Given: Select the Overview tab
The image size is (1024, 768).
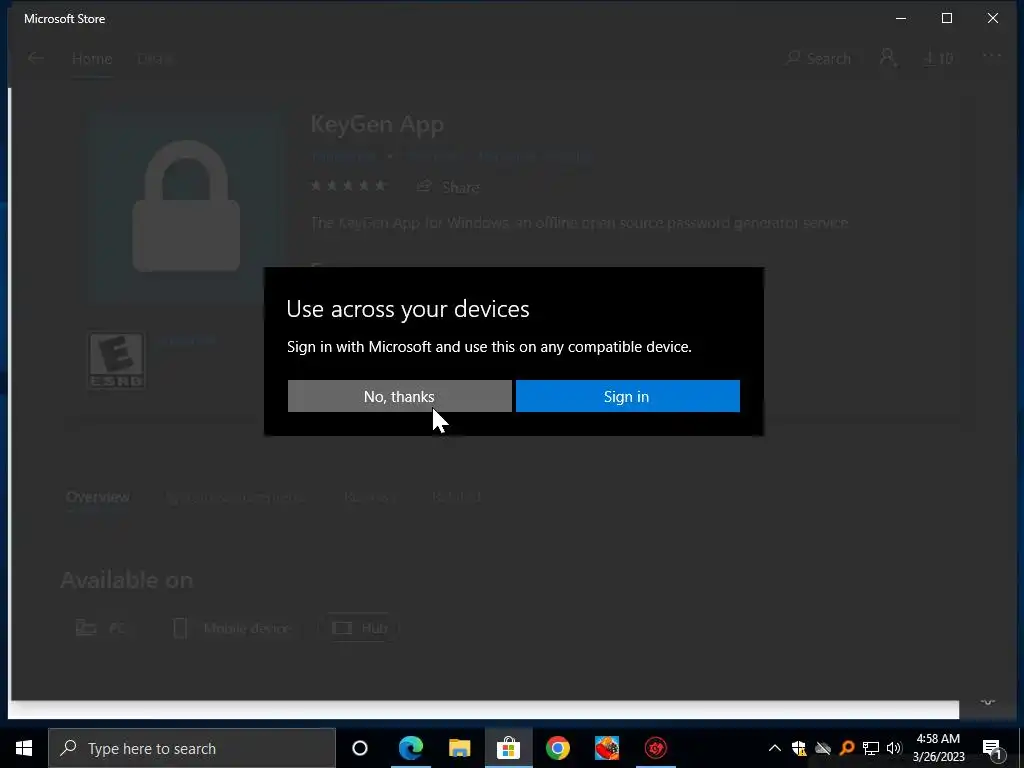Looking at the screenshot, I should [x=98, y=497].
